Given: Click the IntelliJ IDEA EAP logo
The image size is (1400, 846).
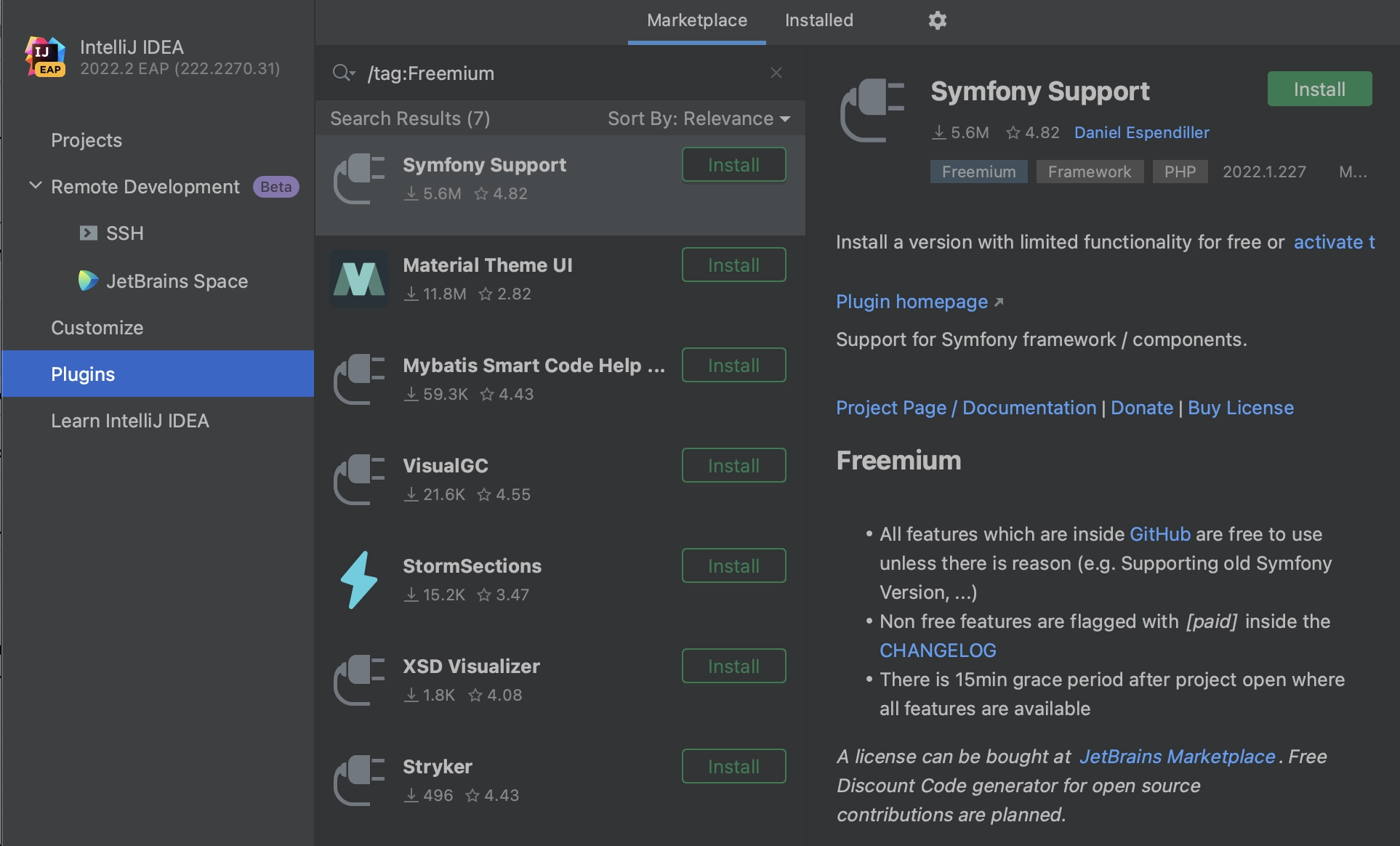Looking at the screenshot, I should 45,57.
